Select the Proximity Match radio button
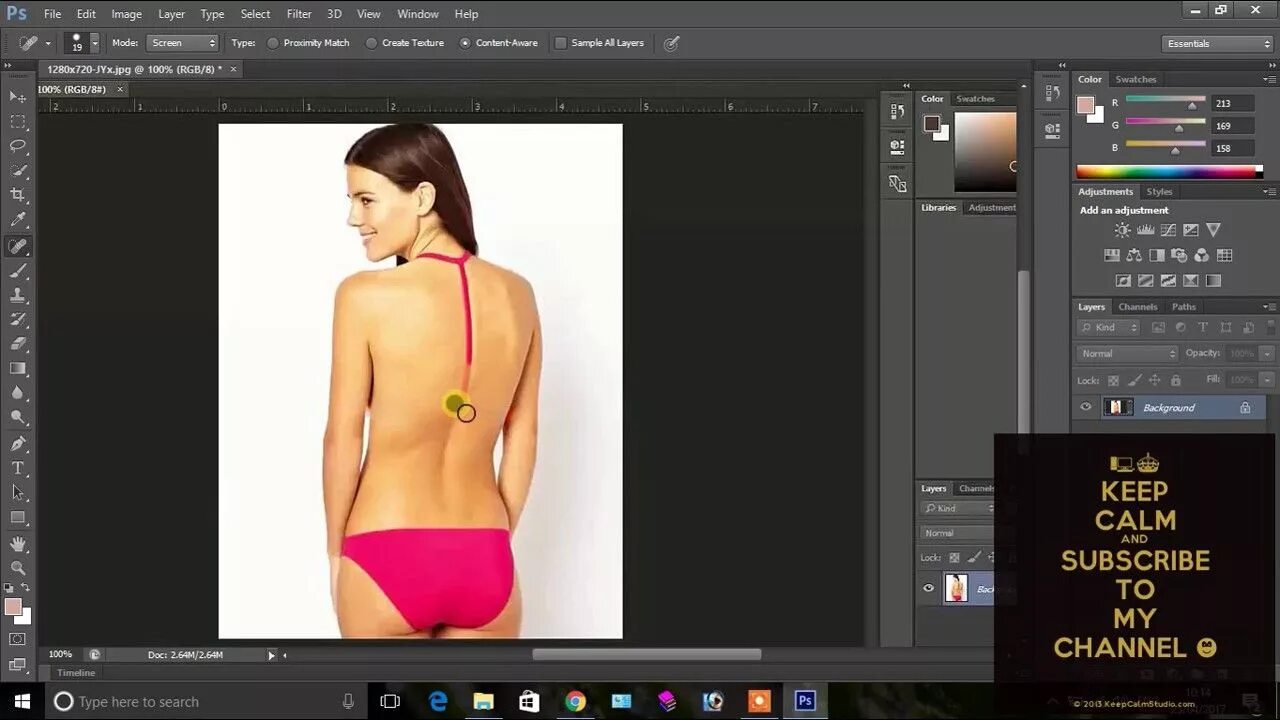This screenshot has width=1280, height=720. point(273,43)
